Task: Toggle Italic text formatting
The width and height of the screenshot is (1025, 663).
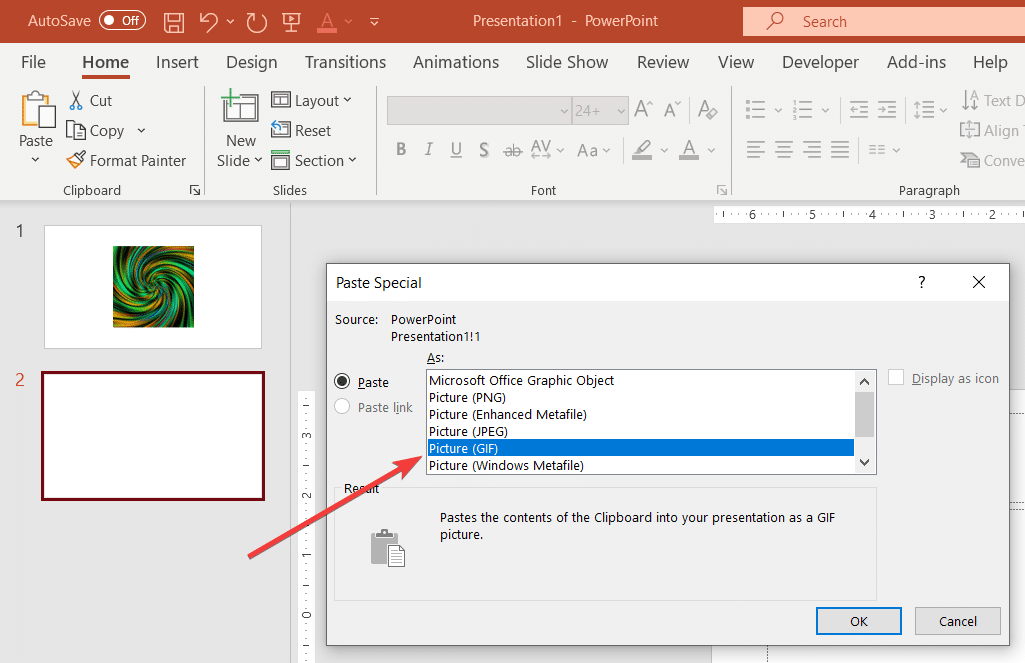Action: click(x=429, y=150)
